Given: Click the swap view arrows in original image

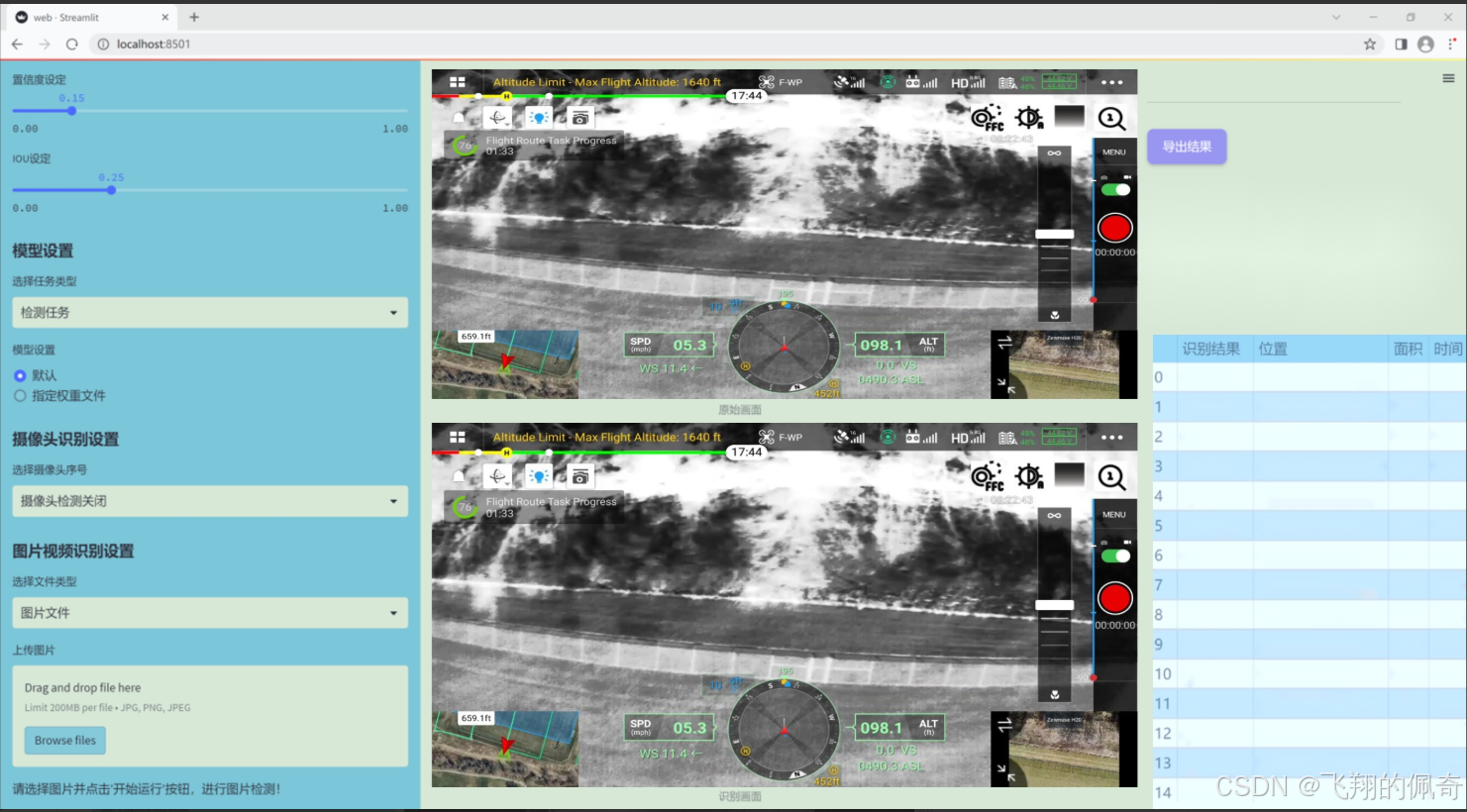Looking at the screenshot, I should [x=1004, y=343].
